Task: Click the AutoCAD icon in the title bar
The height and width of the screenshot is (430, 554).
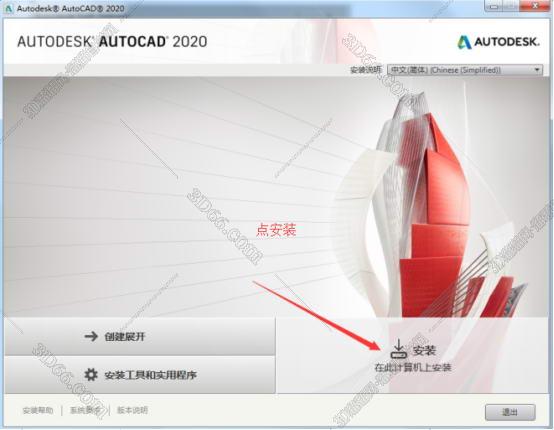Action: click(9, 8)
